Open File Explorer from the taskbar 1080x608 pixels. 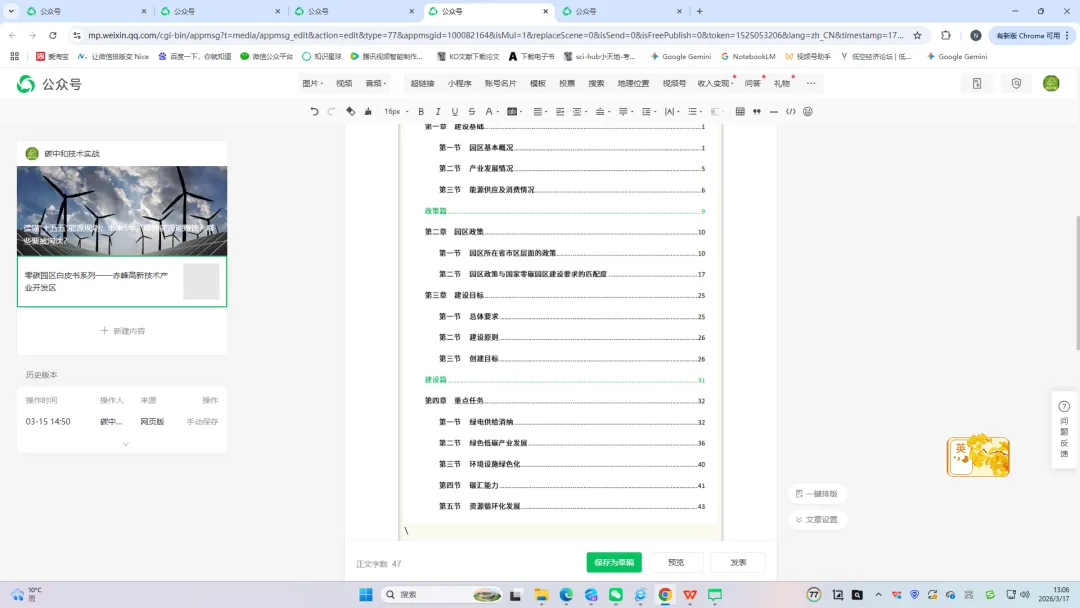coord(541,594)
